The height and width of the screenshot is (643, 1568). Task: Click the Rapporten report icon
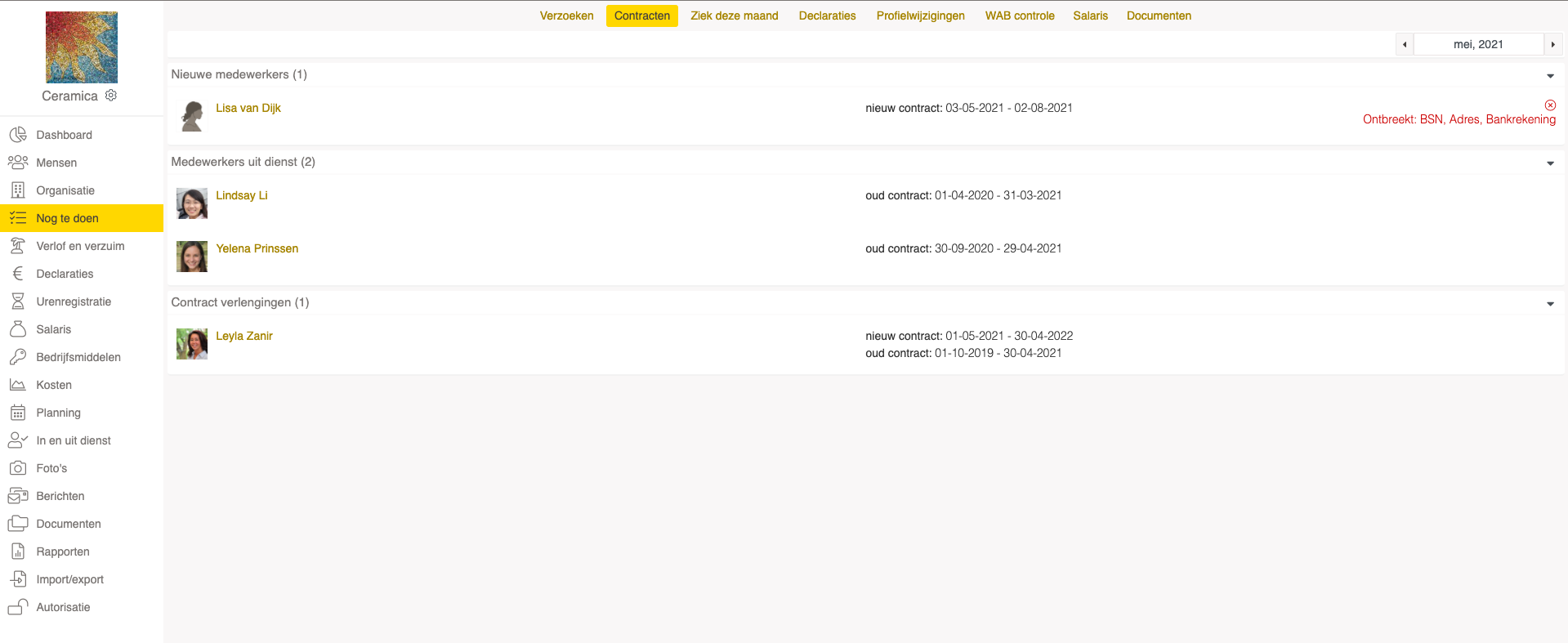tap(18, 551)
